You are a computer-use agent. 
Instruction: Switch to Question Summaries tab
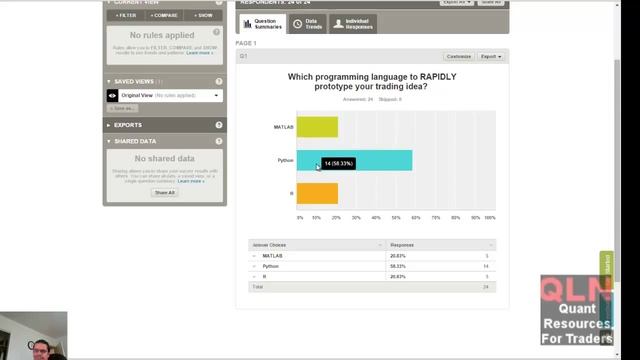263,24
